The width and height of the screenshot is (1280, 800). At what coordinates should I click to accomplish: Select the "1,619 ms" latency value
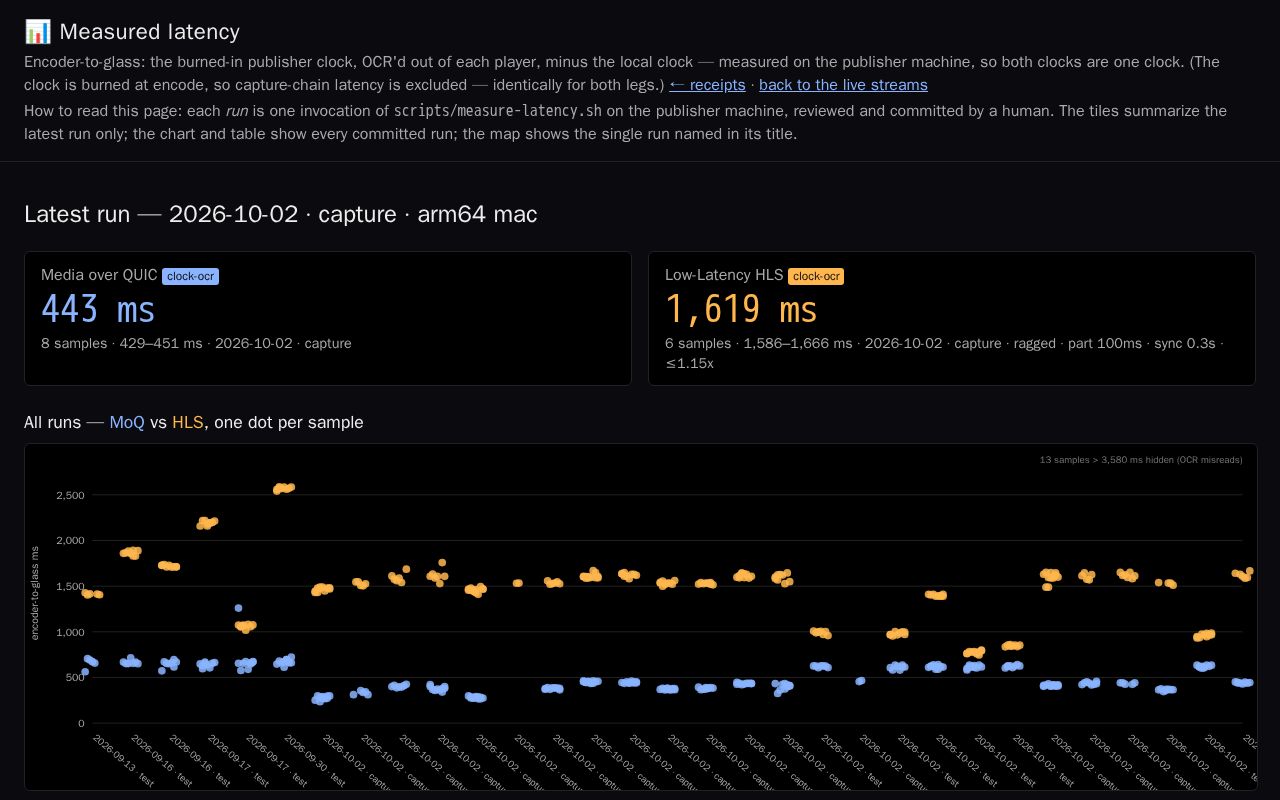741,309
